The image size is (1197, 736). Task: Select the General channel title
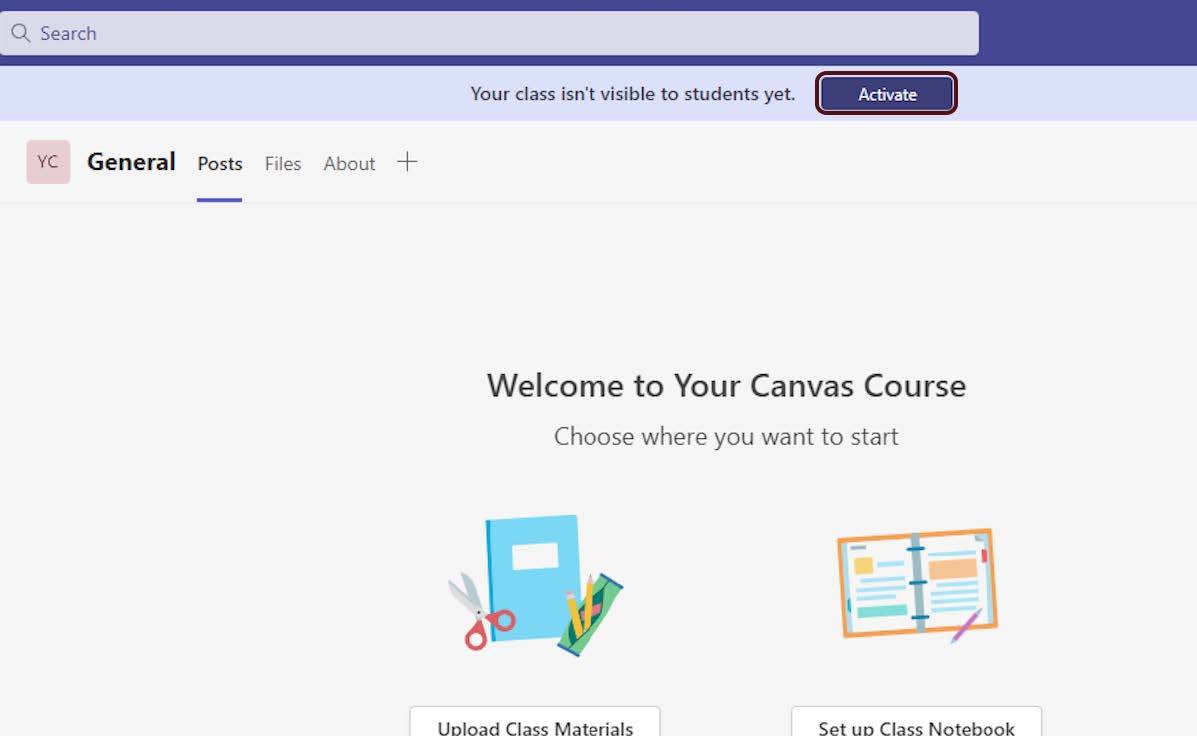[x=131, y=162]
